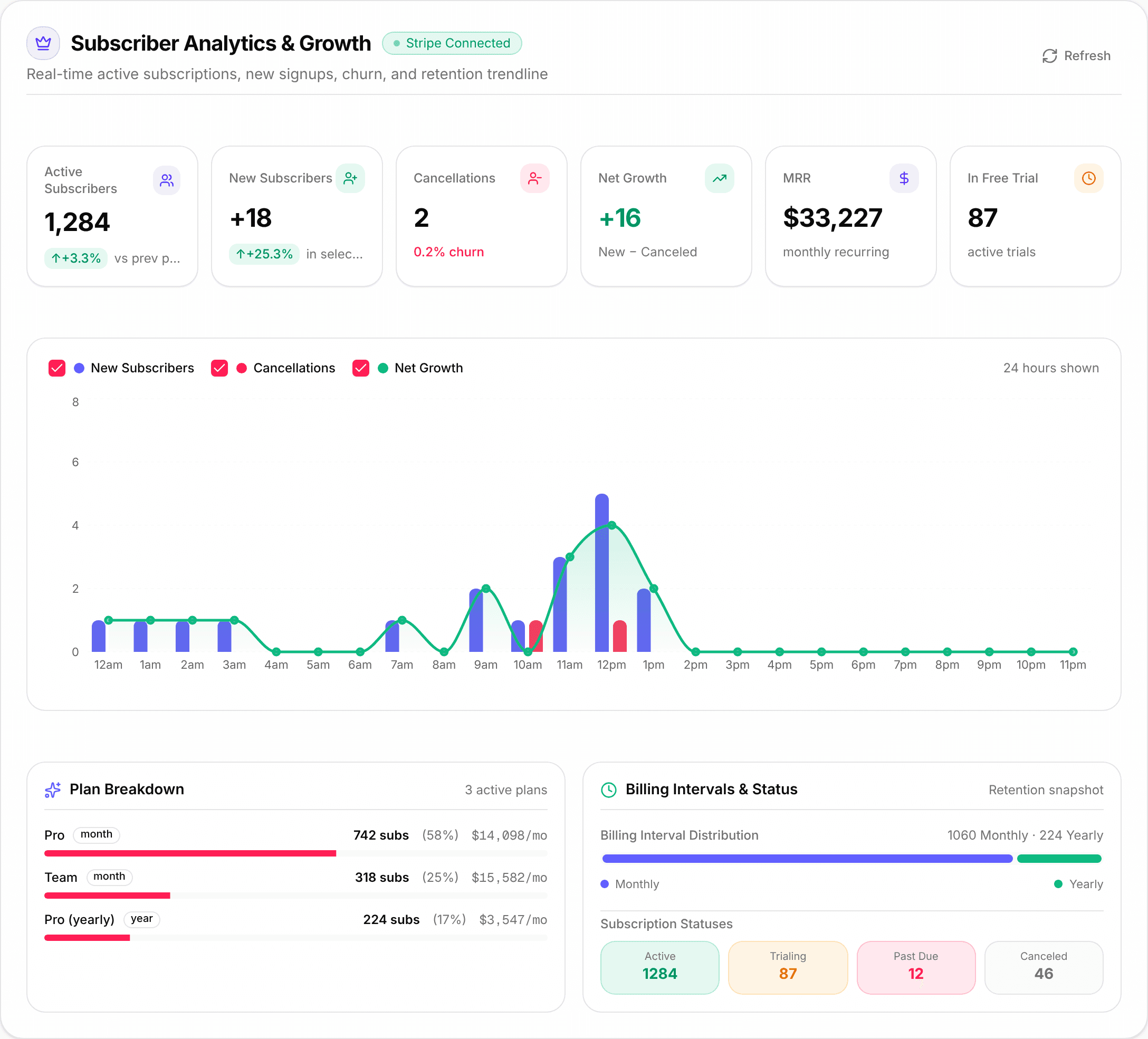The width and height of the screenshot is (1148, 1039).
Task: Click the Pro plan progress bar
Action: tap(295, 853)
